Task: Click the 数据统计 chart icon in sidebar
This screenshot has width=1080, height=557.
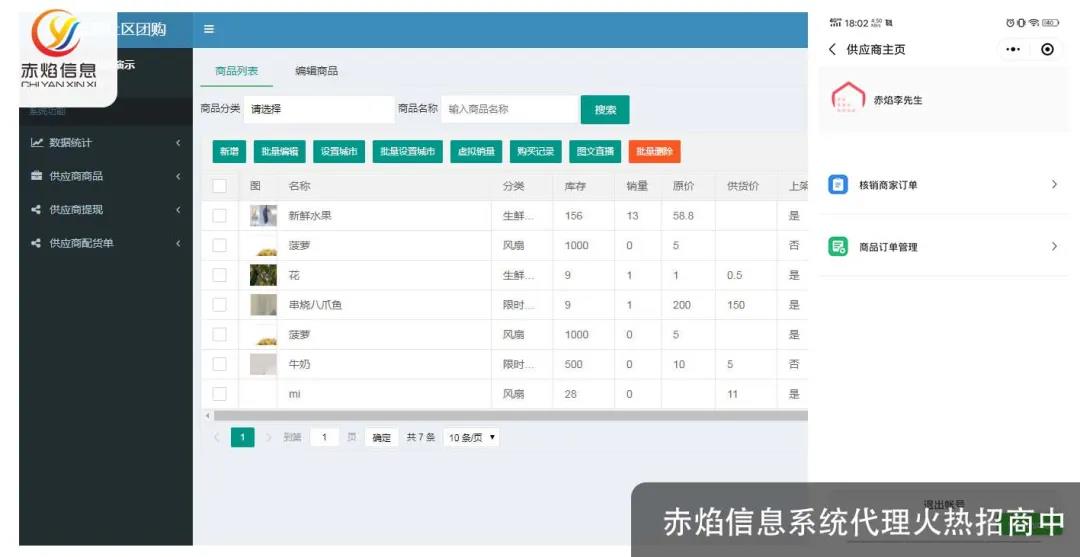Action: tap(37, 143)
